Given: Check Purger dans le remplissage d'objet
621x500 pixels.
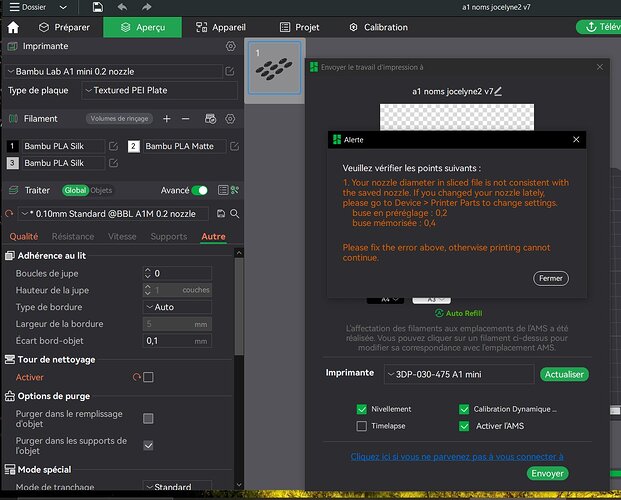Looking at the screenshot, I should pos(148,418).
